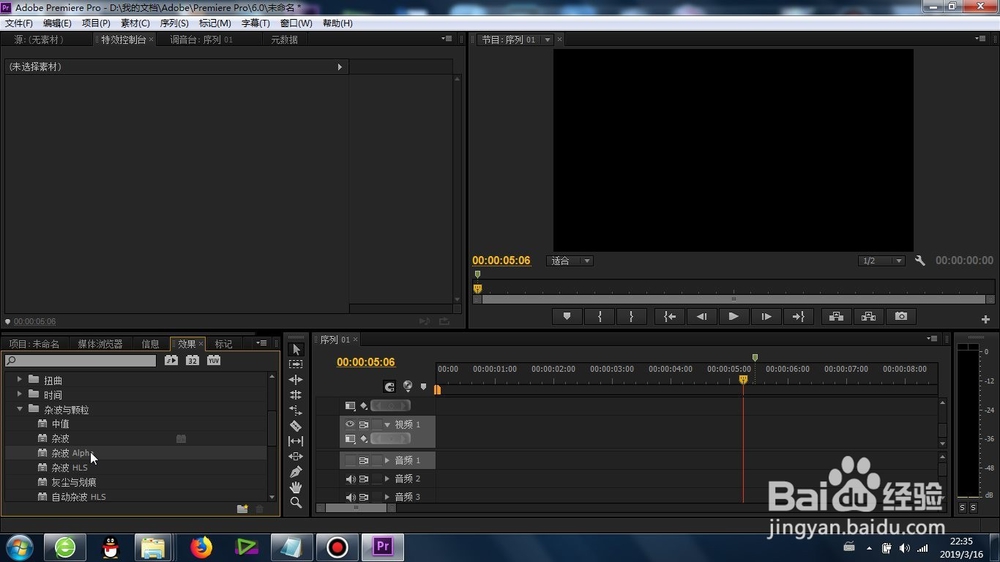Play the sequence in Program monitor
1000x562 pixels.
tap(733, 316)
